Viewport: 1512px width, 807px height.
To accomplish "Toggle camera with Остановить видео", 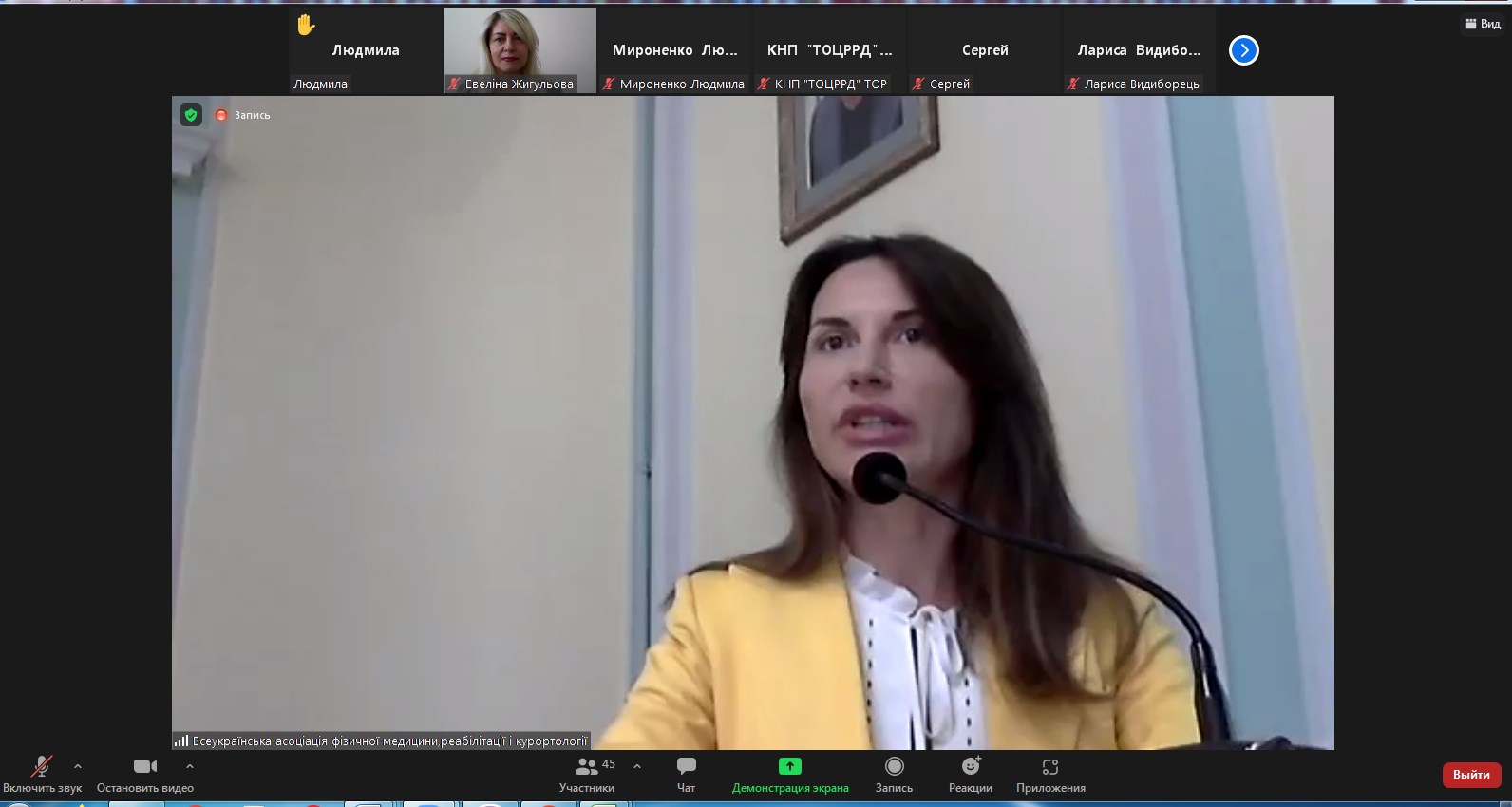I will (x=144, y=767).
